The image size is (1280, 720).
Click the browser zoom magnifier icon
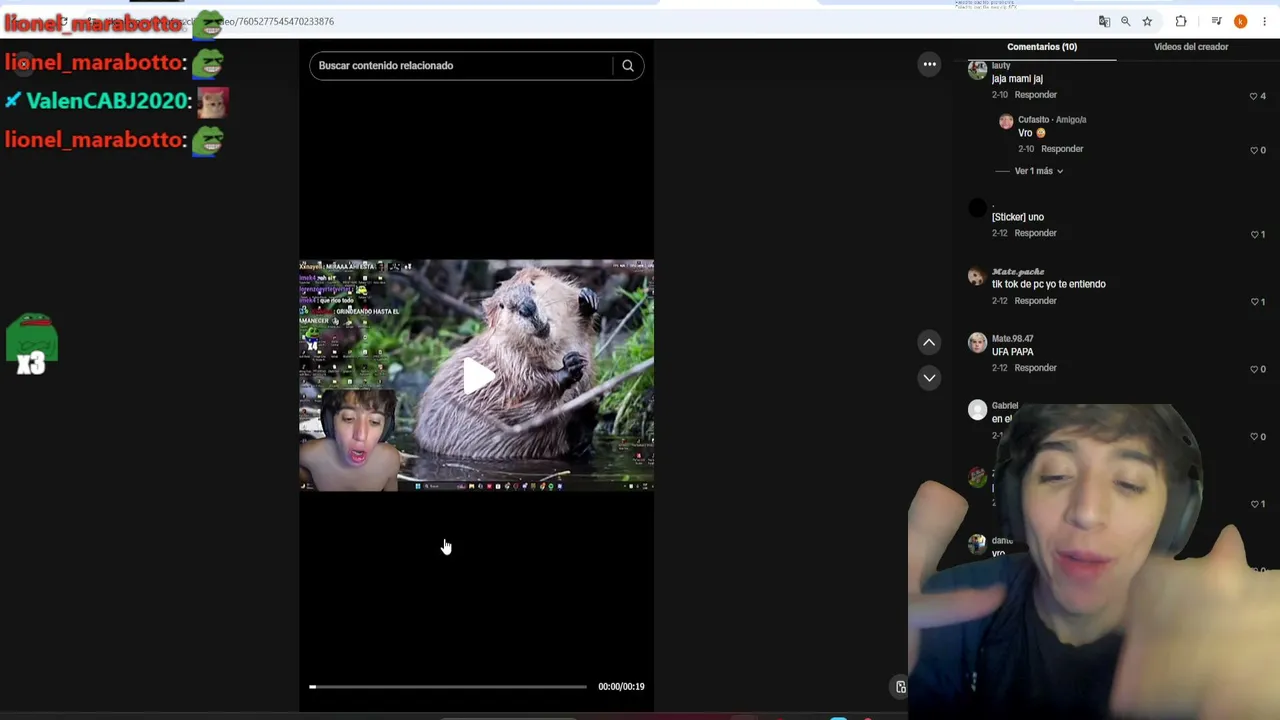[1125, 21]
